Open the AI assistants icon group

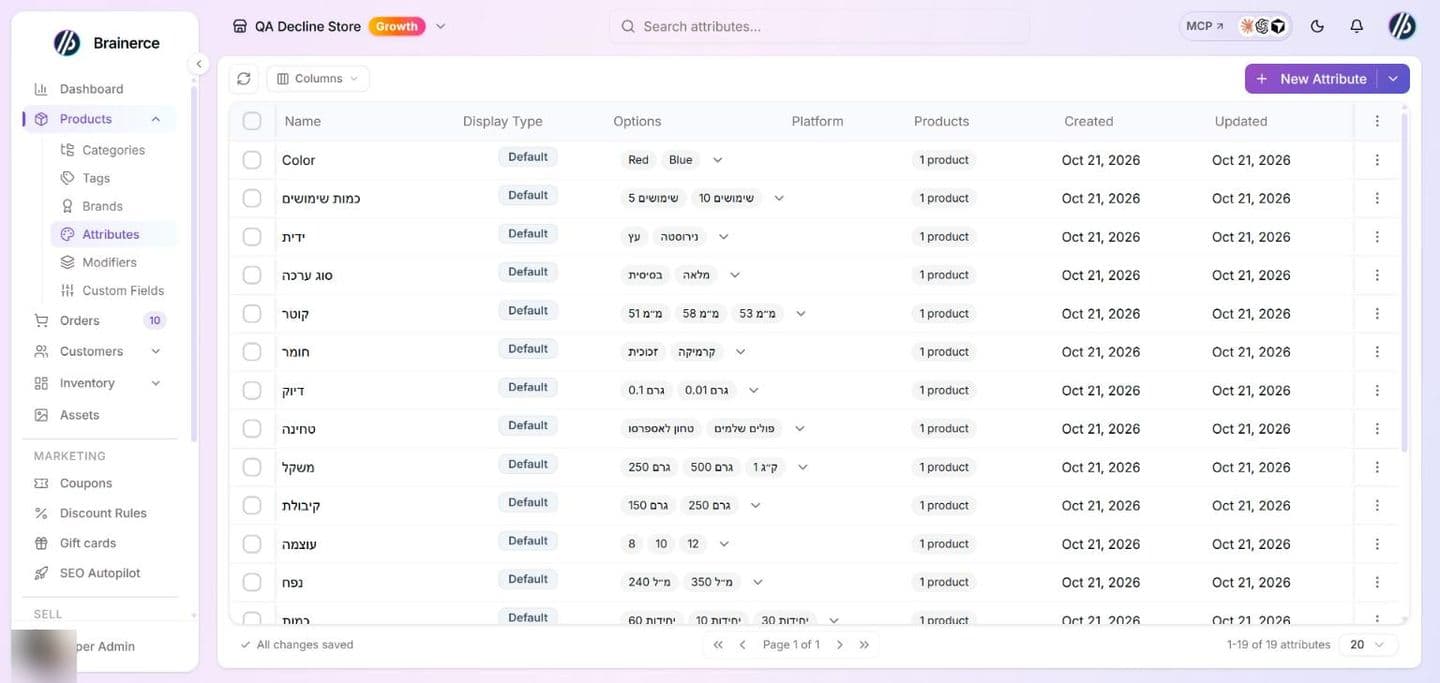coord(1262,27)
